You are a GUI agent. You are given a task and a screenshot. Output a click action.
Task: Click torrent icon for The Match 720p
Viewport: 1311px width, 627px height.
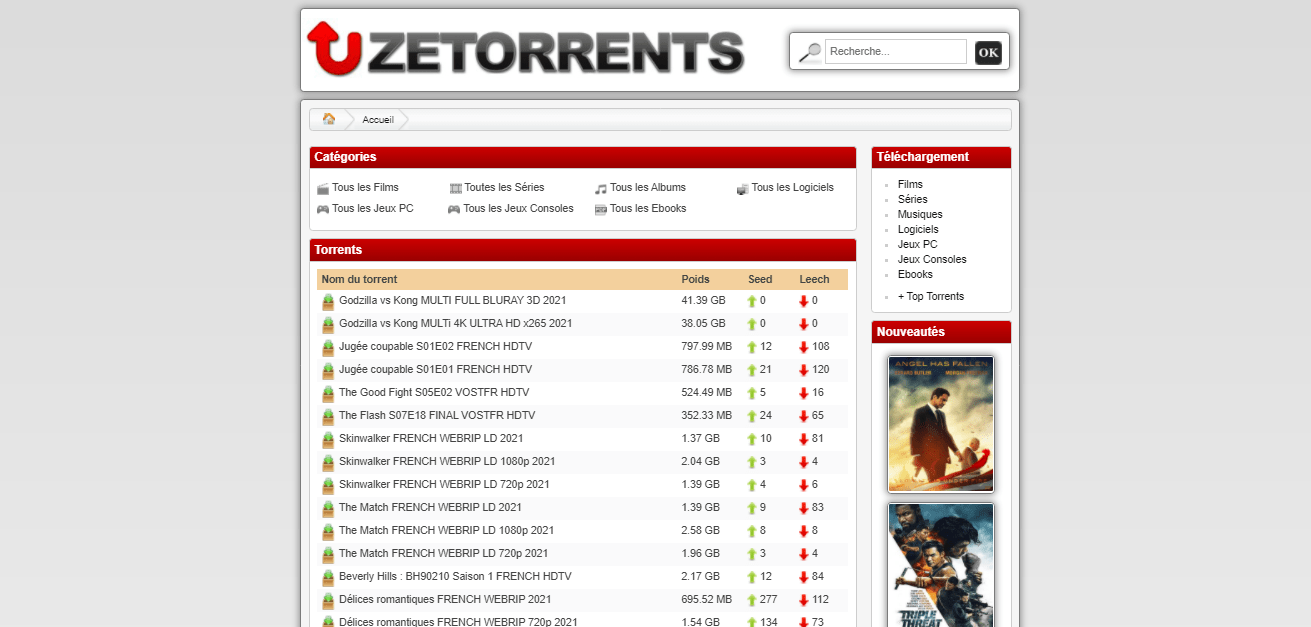[x=328, y=554]
